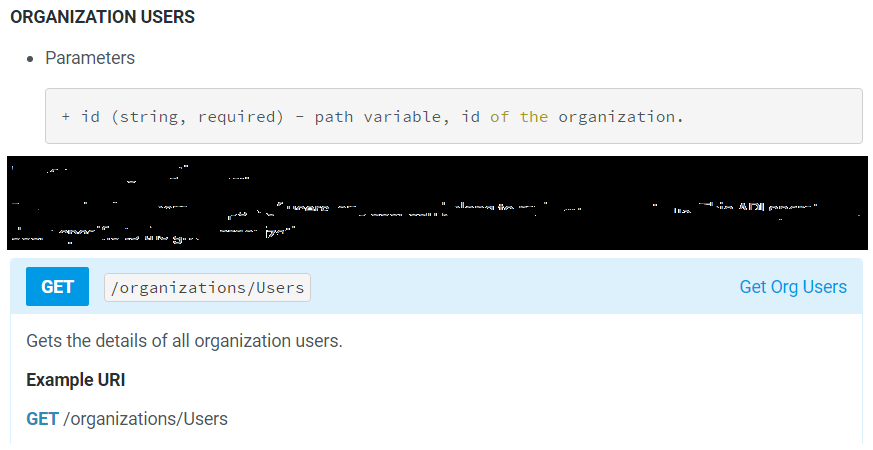
Task: Click the bullet dot before Parameters
Action: point(32,58)
